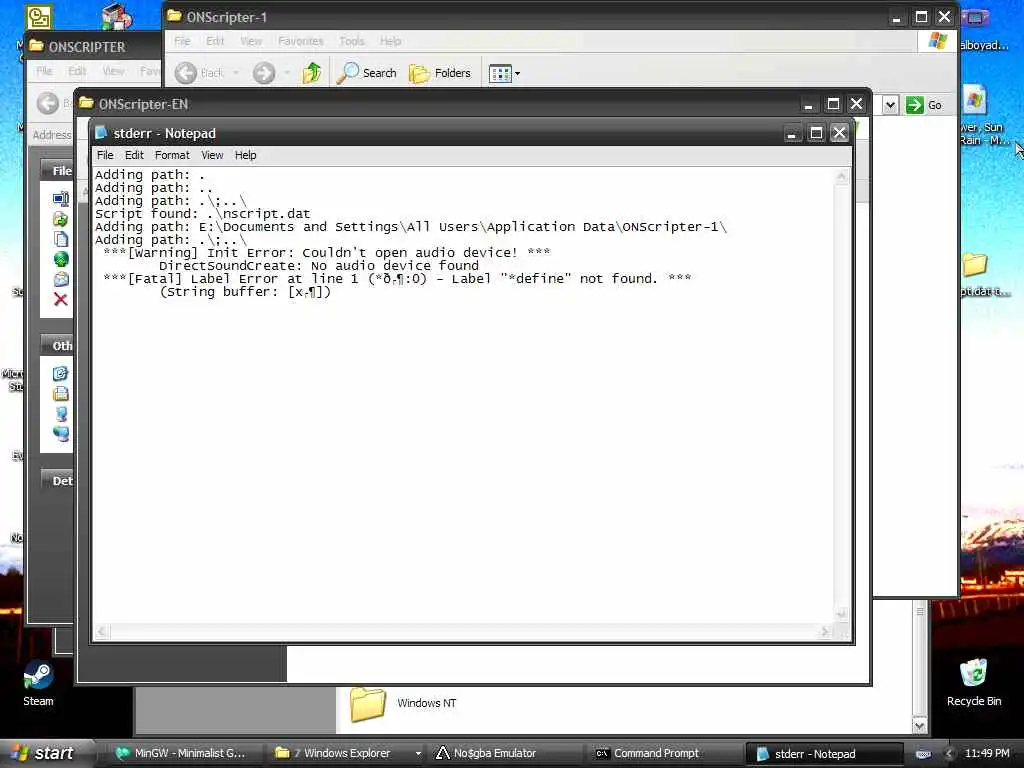Image resolution: width=1024 pixels, height=768 pixels.
Task: Click inside Notepad text on Fatal line
Action: [x=396, y=279]
